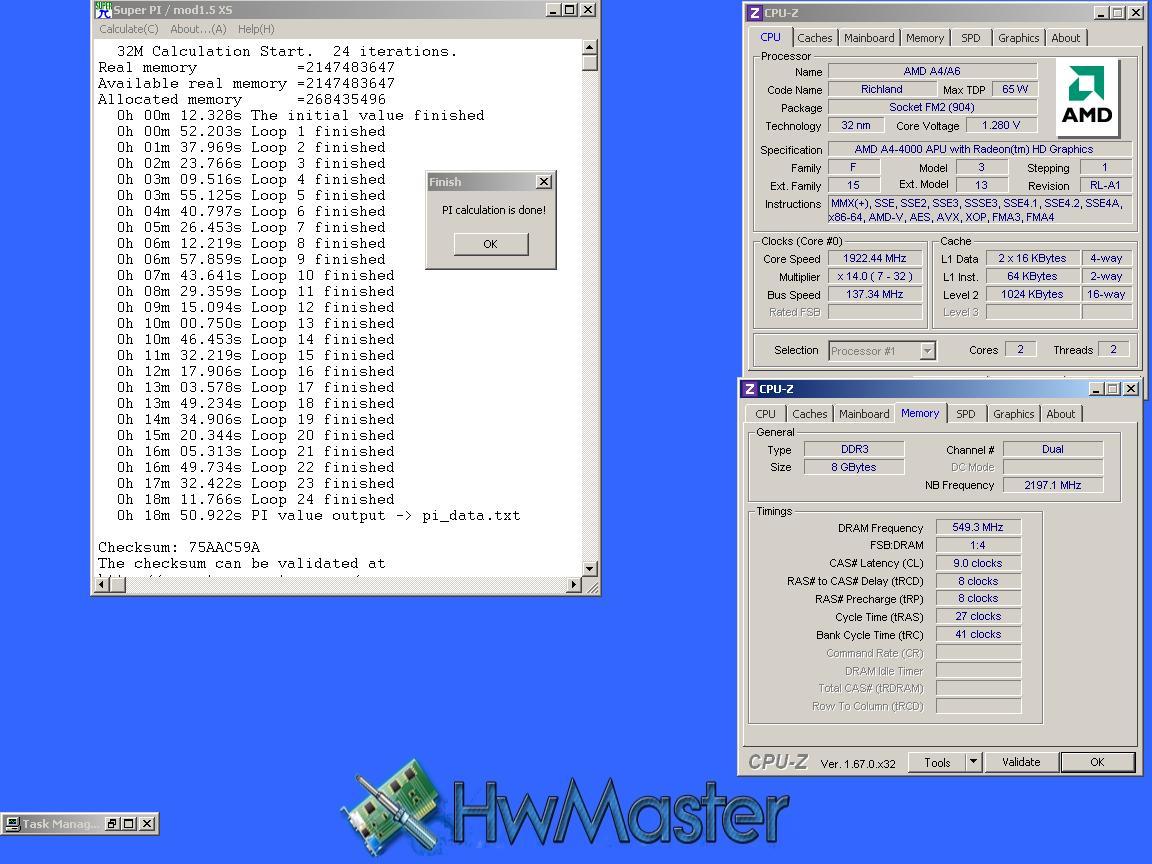The image size is (1152, 864).
Task: Maximize the Super PI window
Action: pos(569,10)
